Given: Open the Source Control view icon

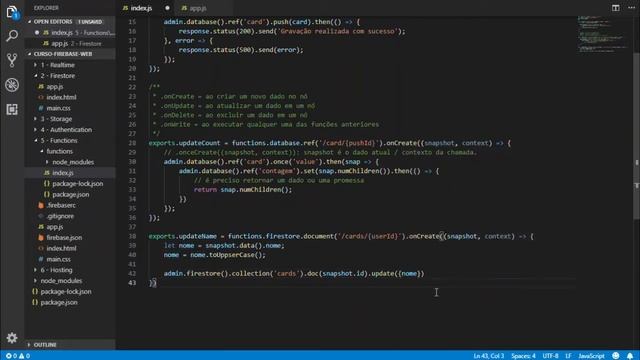Looking at the screenshot, I should click(x=12, y=60).
